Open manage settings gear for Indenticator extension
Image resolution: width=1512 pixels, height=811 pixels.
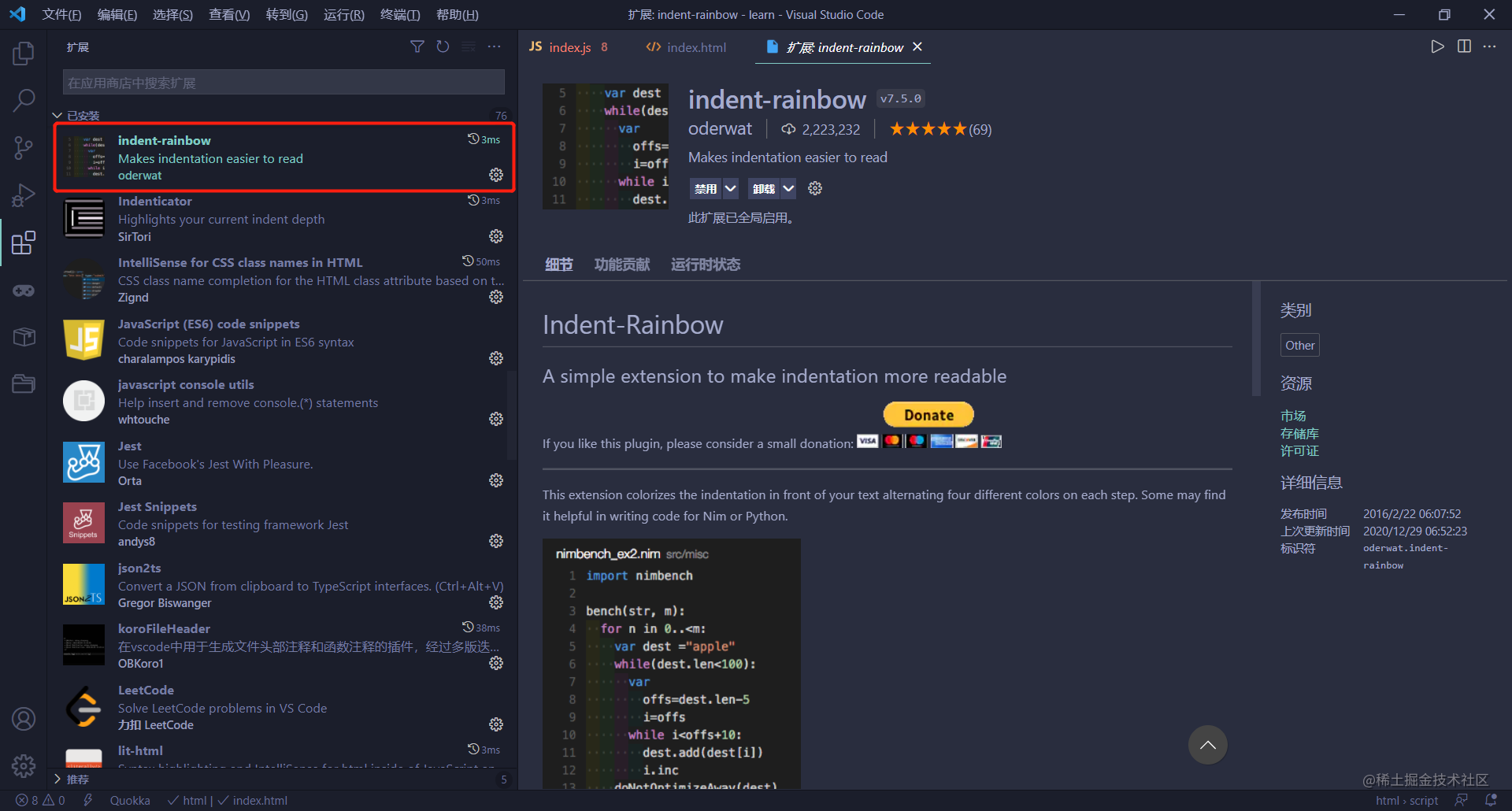(496, 236)
